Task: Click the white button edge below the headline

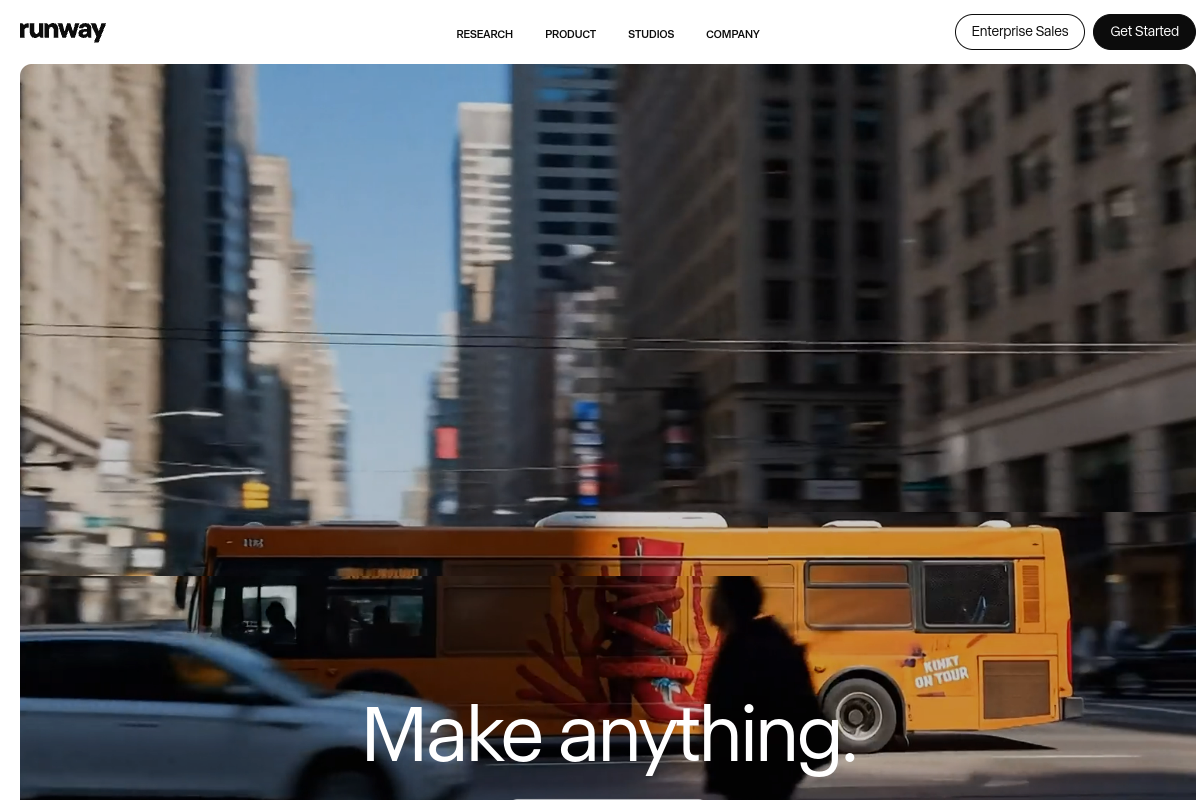Action: [x=607, y=797]
